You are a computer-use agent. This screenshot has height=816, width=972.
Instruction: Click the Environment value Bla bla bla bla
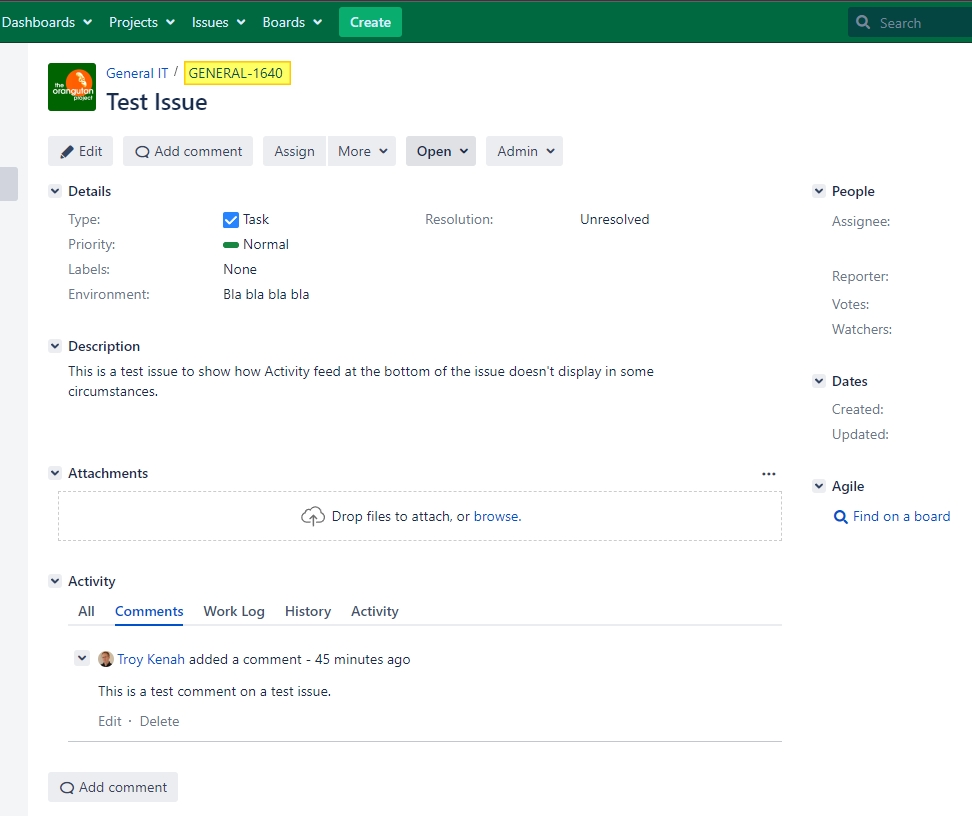click(x=266, y=295)
